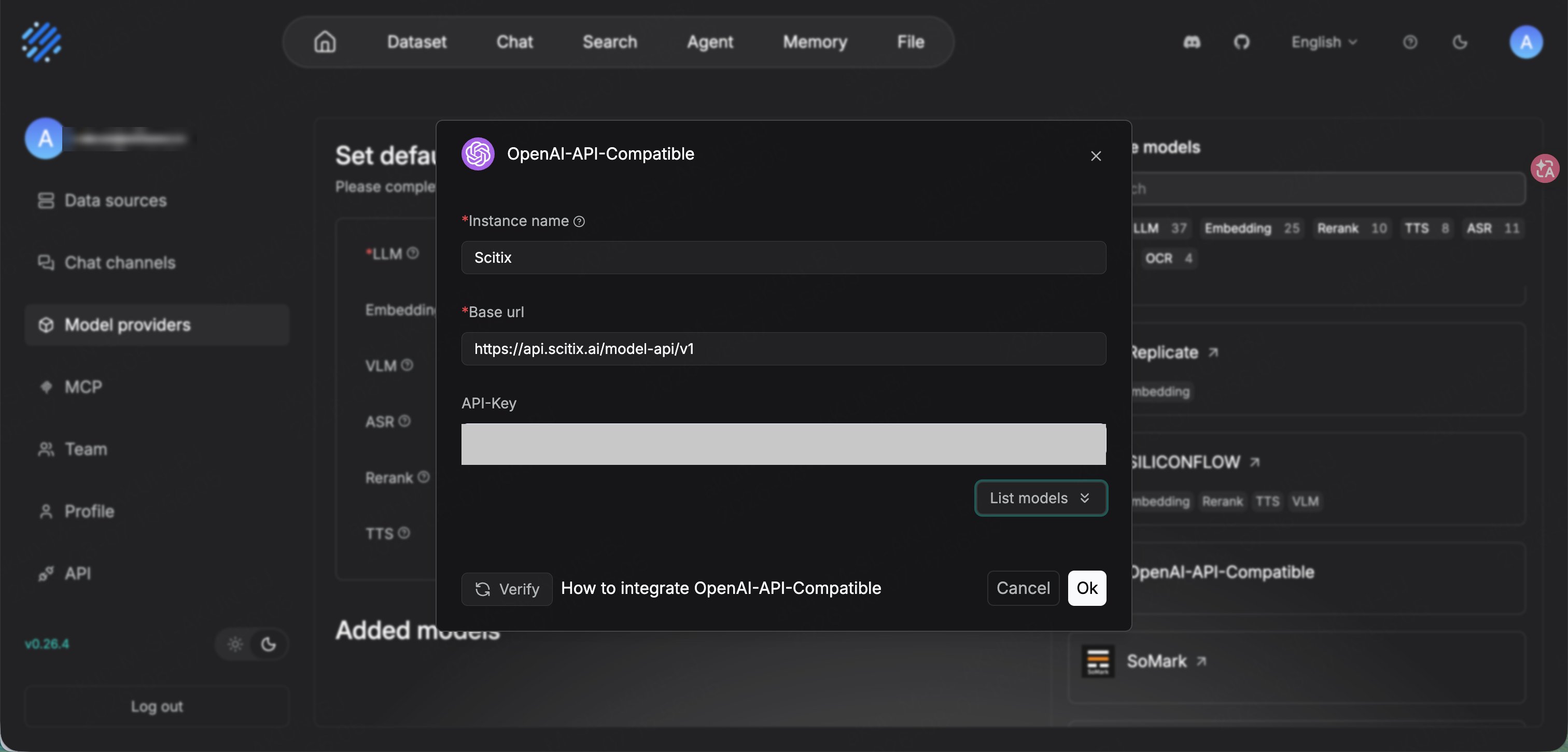Click the TTS info icon
The width and height of the screenshot is (1568, 752).
pyautogui.click(x=403, y=533)
